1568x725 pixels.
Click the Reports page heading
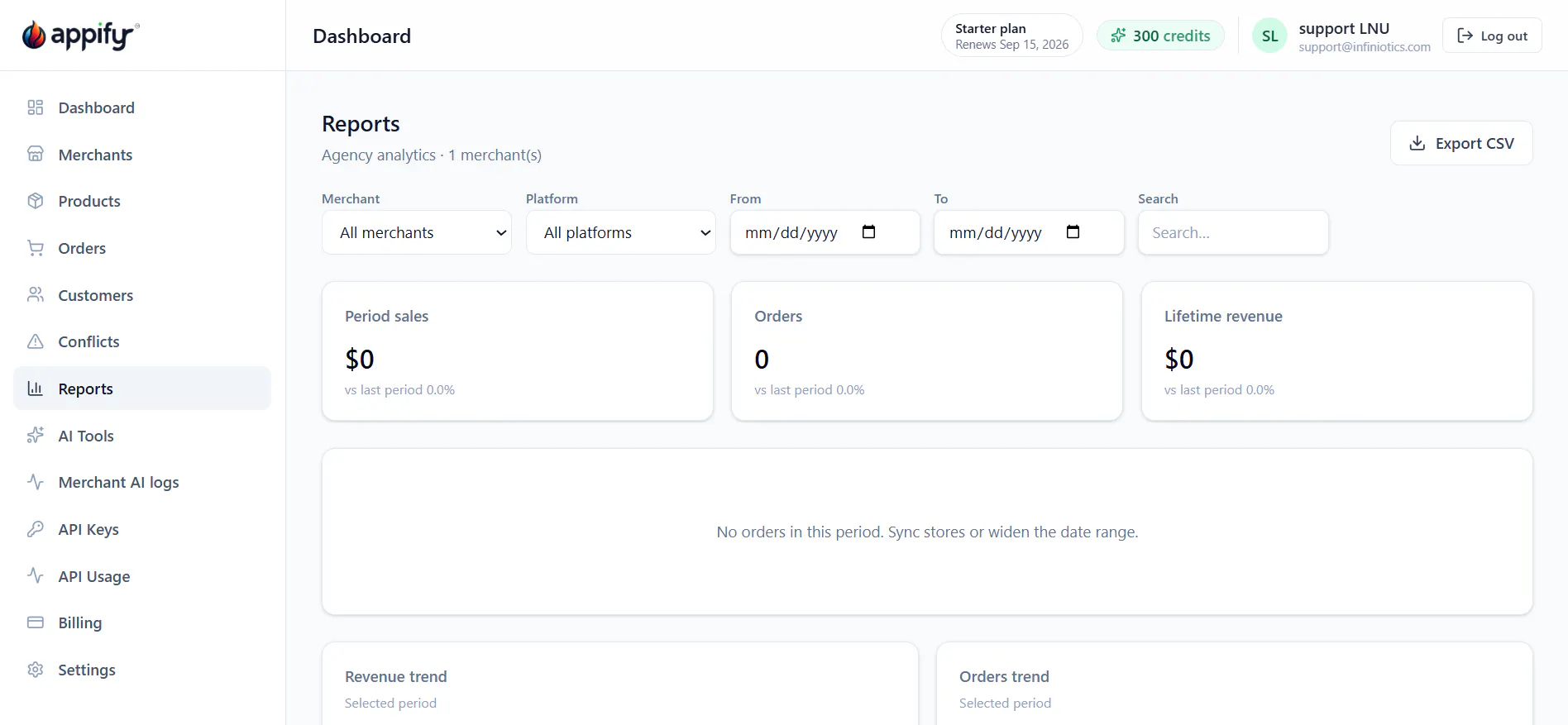(361, 124)
